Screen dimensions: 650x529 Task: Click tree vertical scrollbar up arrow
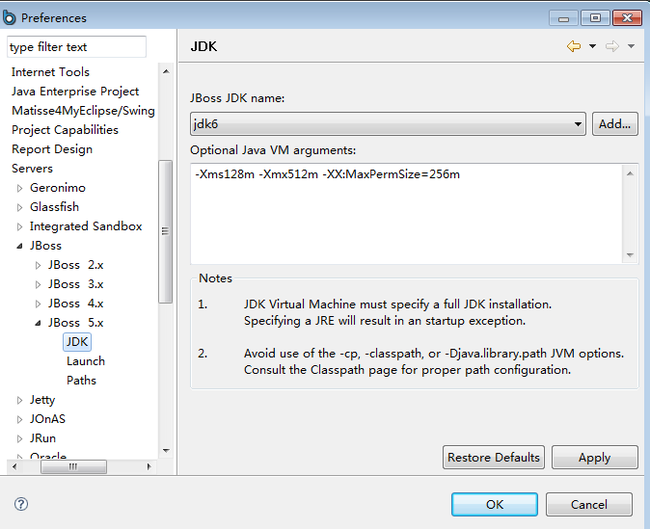166,72
